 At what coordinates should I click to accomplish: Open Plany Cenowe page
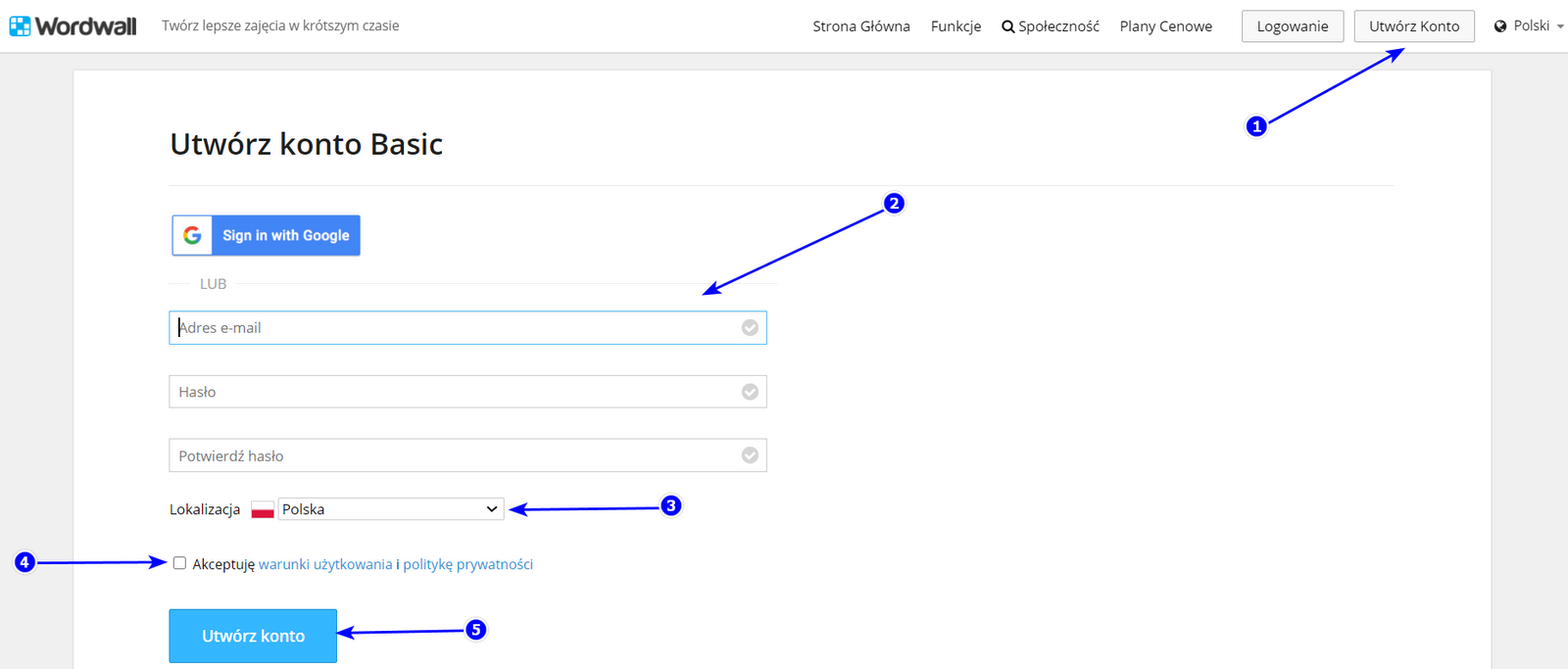1165,26
